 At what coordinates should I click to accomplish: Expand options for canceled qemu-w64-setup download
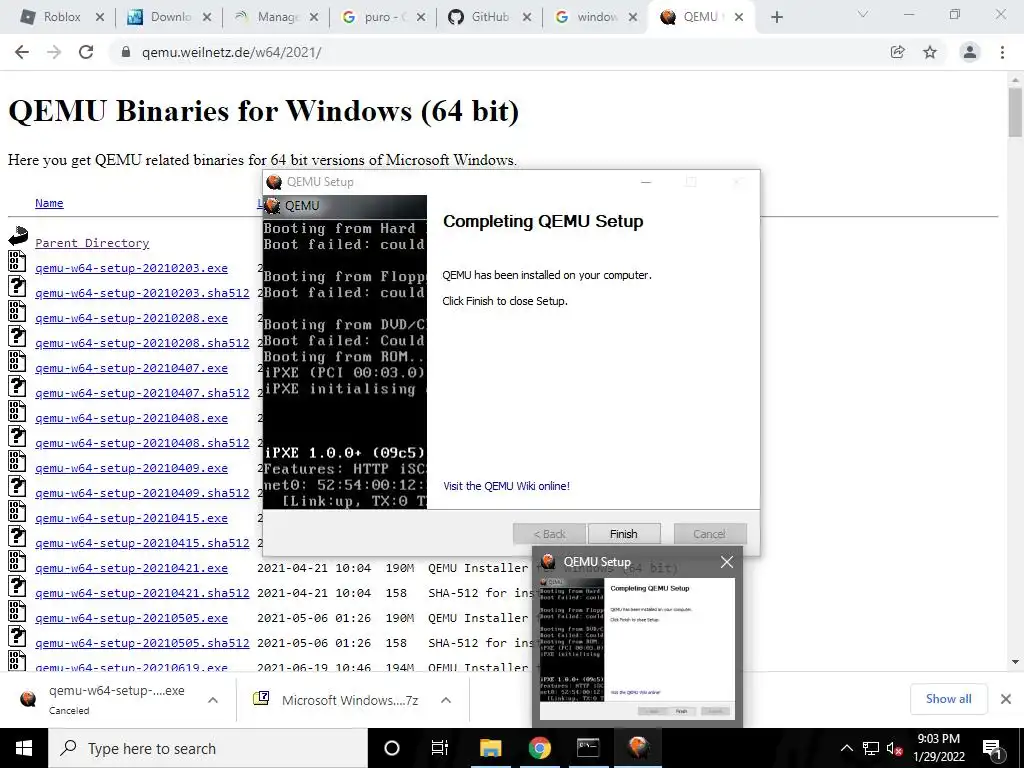(x=212, y=700)
